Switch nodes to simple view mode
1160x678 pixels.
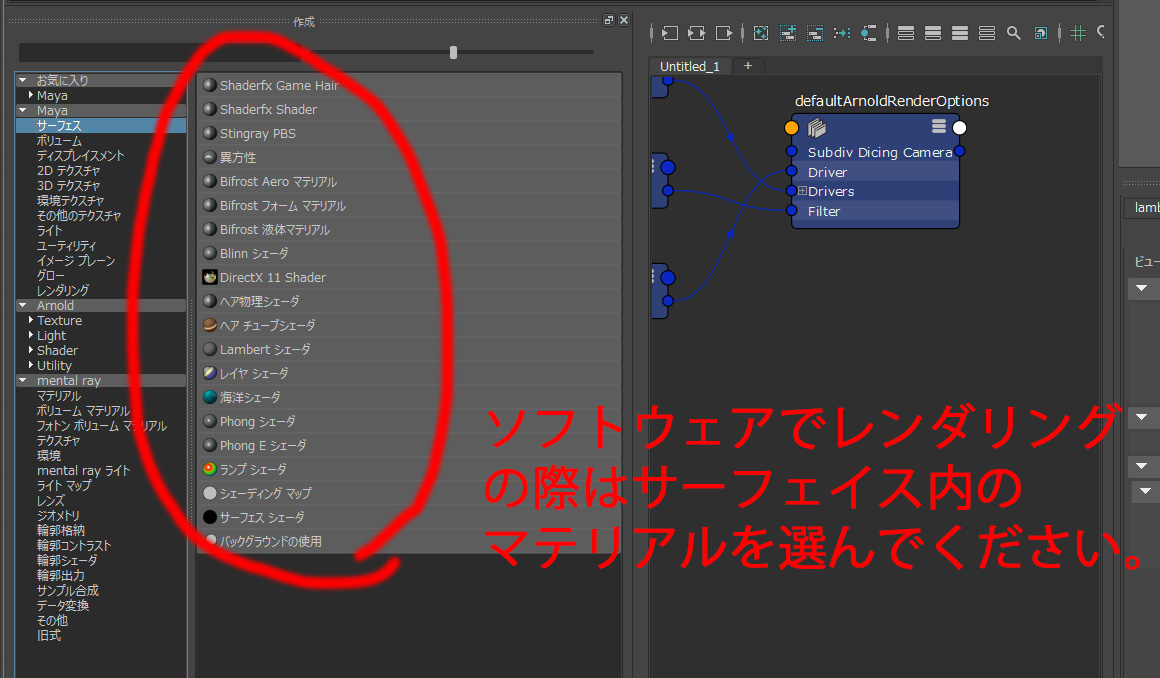906,33
